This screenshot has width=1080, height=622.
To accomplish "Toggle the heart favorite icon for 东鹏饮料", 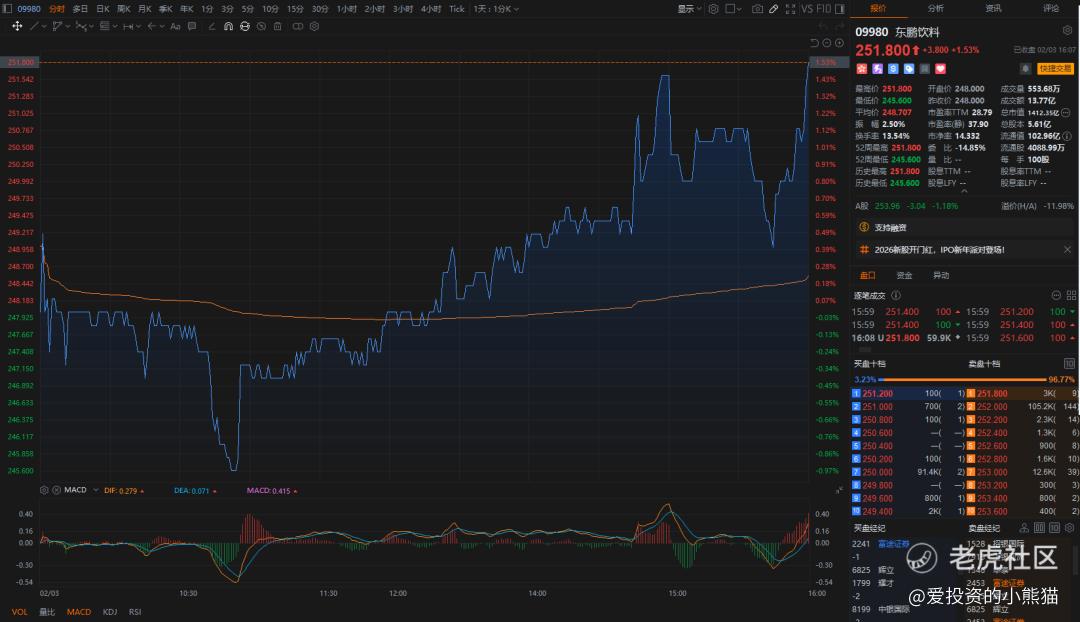I will coord(940,69).
